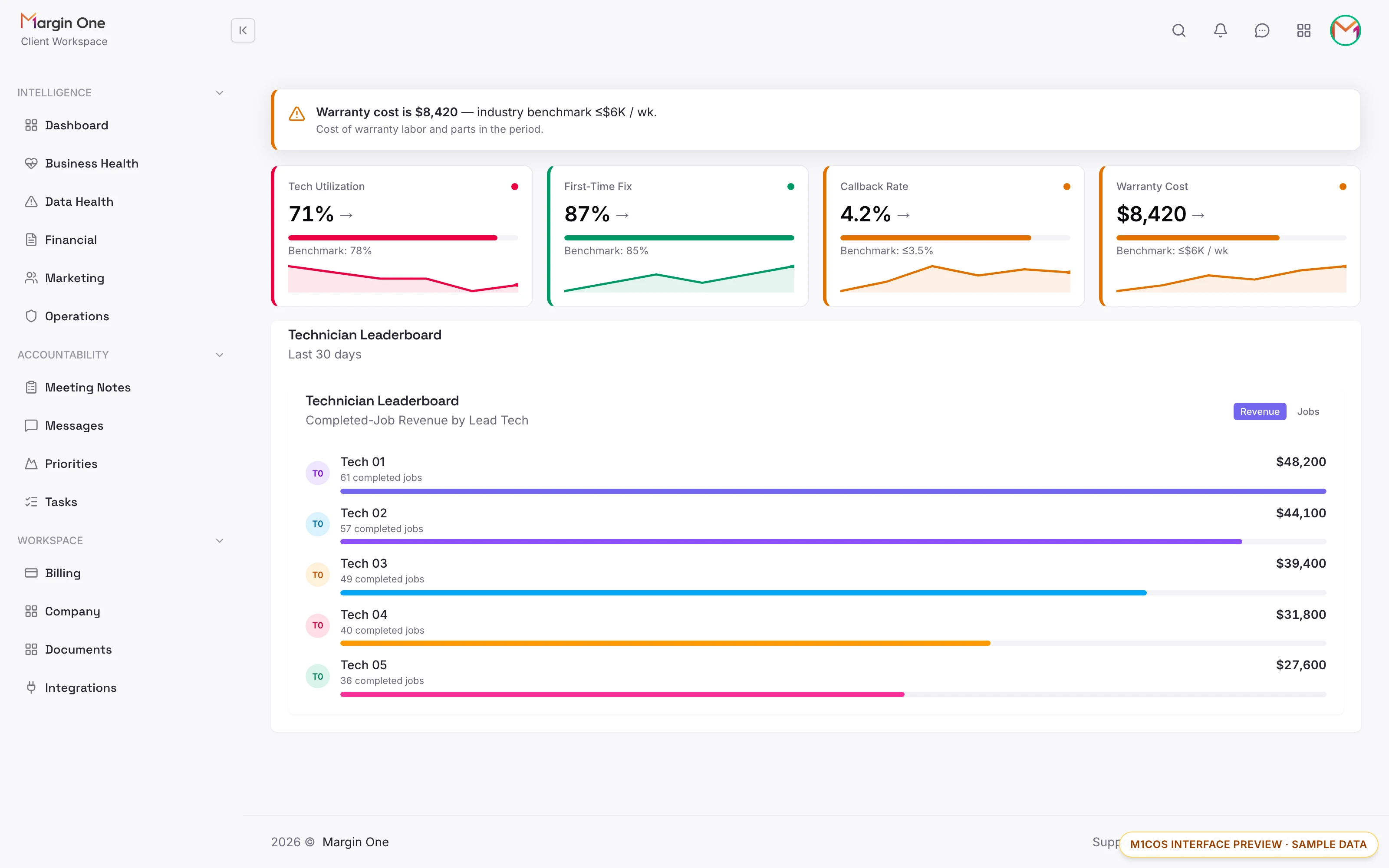Click the warranty alert warning triangle icon
This screenshot has height=868, width=1389.
tap(297, 114)
